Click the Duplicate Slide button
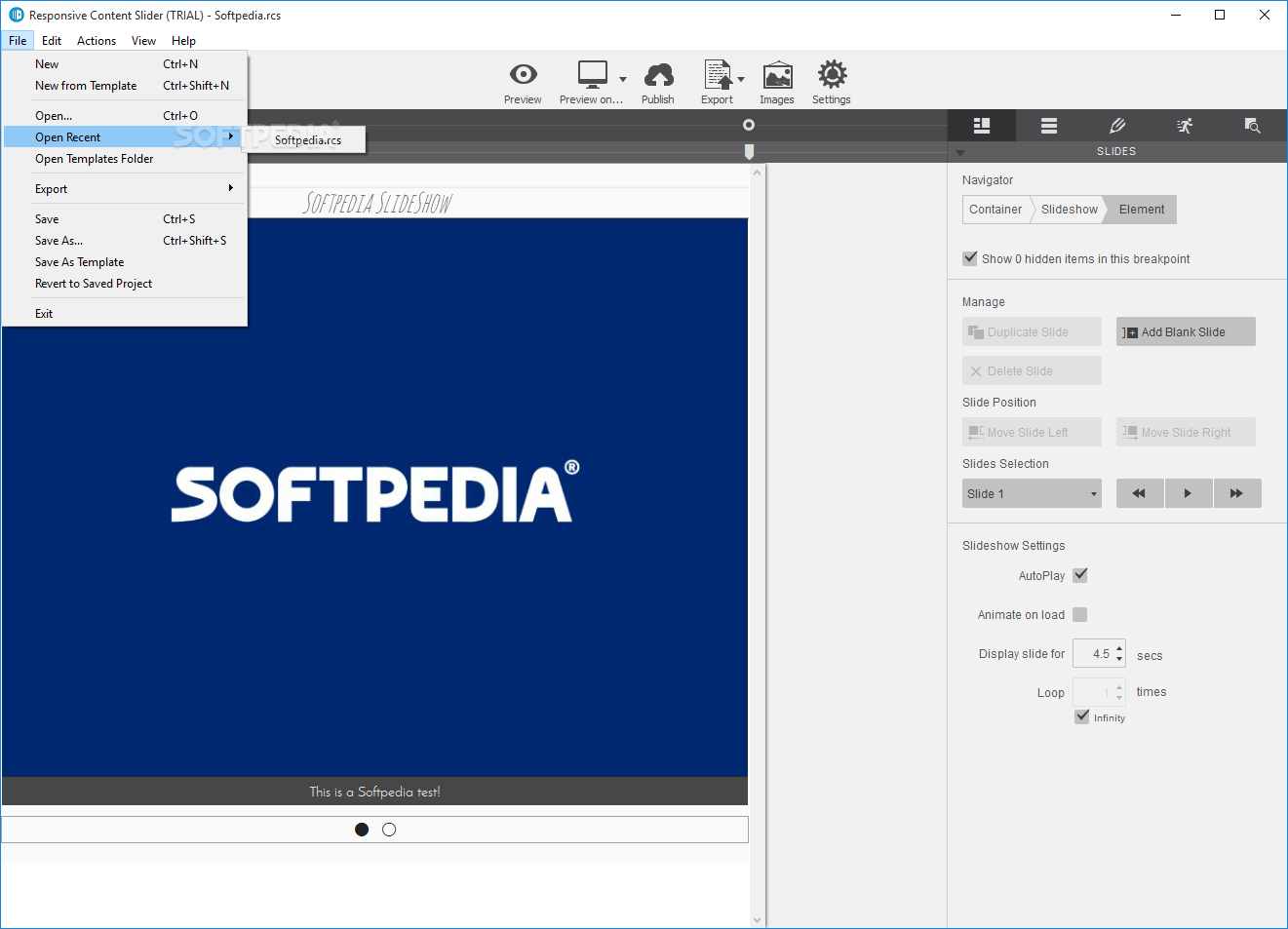The image size is (1288, 929). (x=1032, y=331)
